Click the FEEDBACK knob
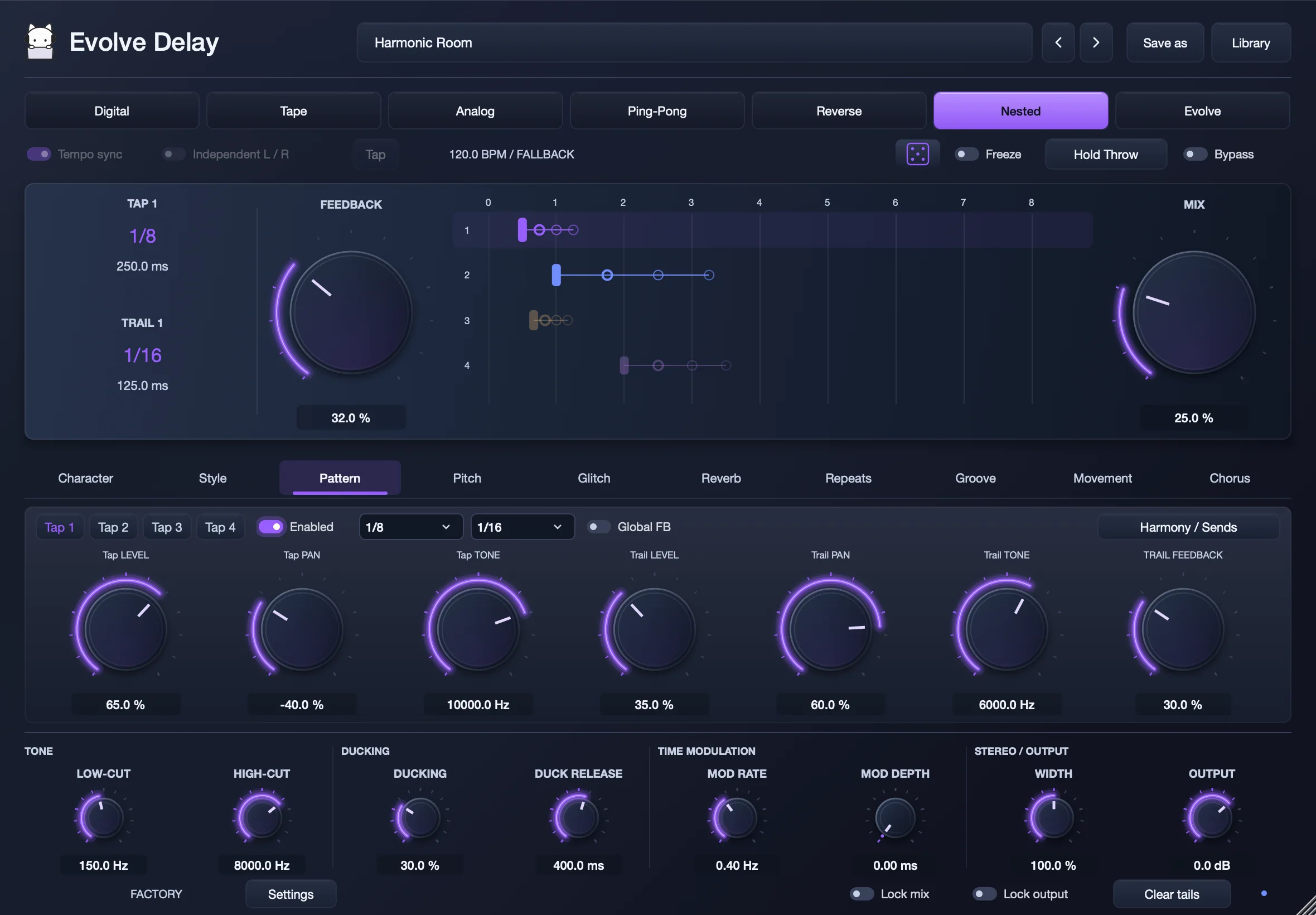Image resolution: width=1316 pixels, height=915 pixels. click(x=351, y=312)
